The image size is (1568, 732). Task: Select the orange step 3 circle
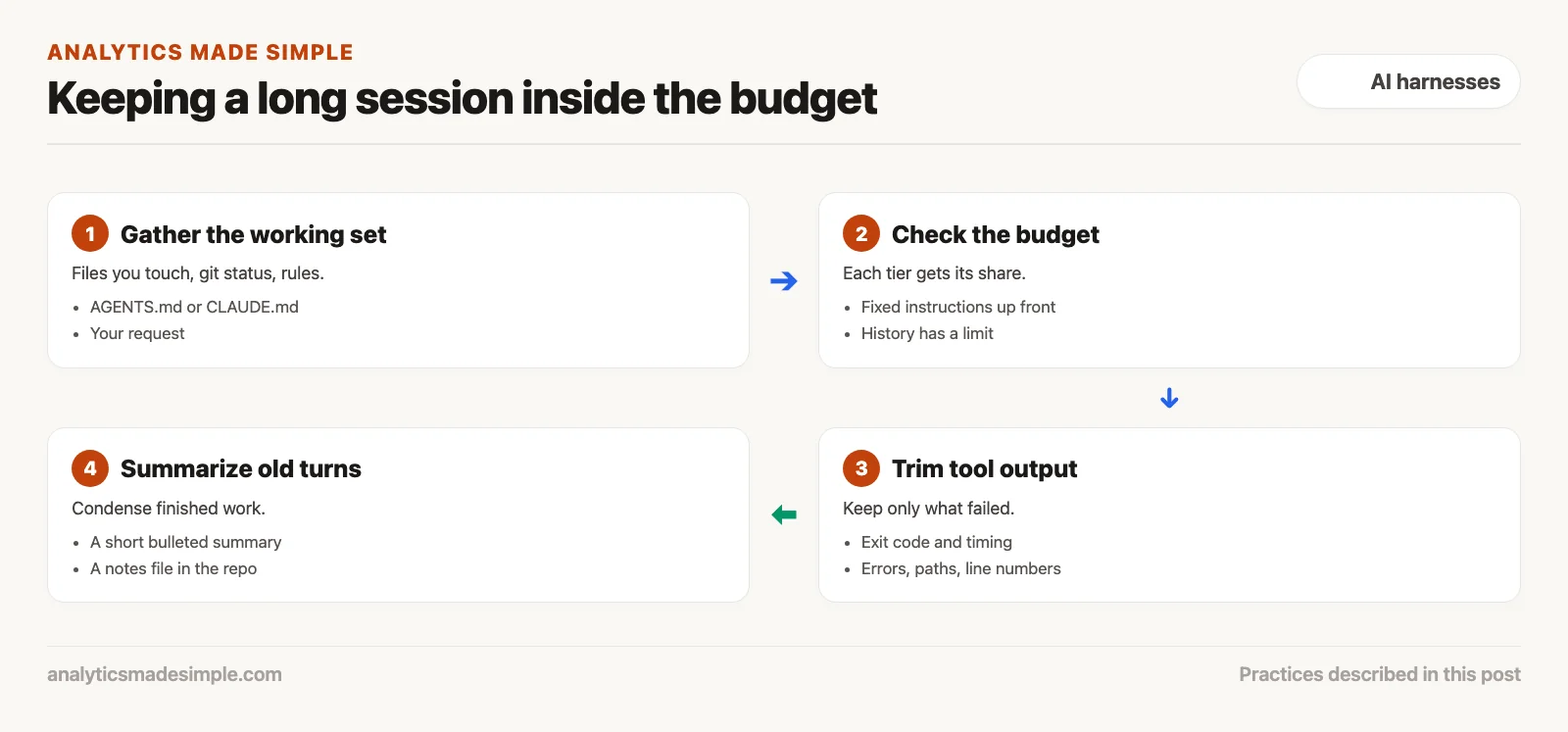tap(861, 468)
